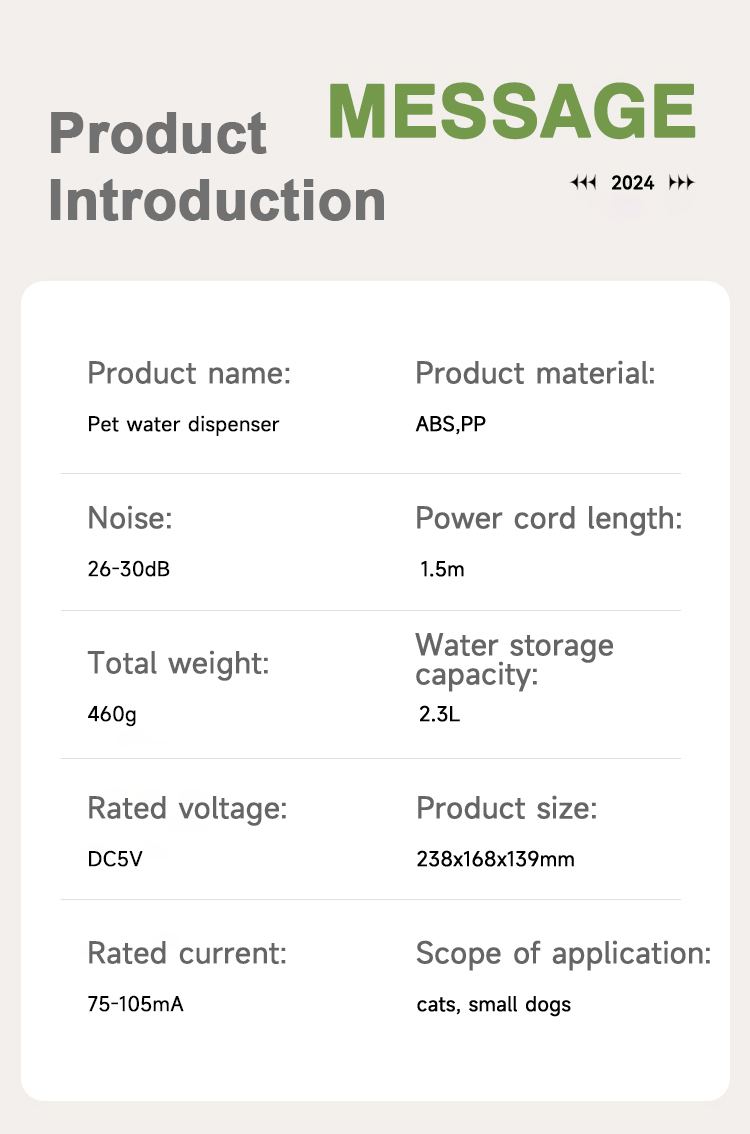Select the 460g weight value

tap(112, 715)
